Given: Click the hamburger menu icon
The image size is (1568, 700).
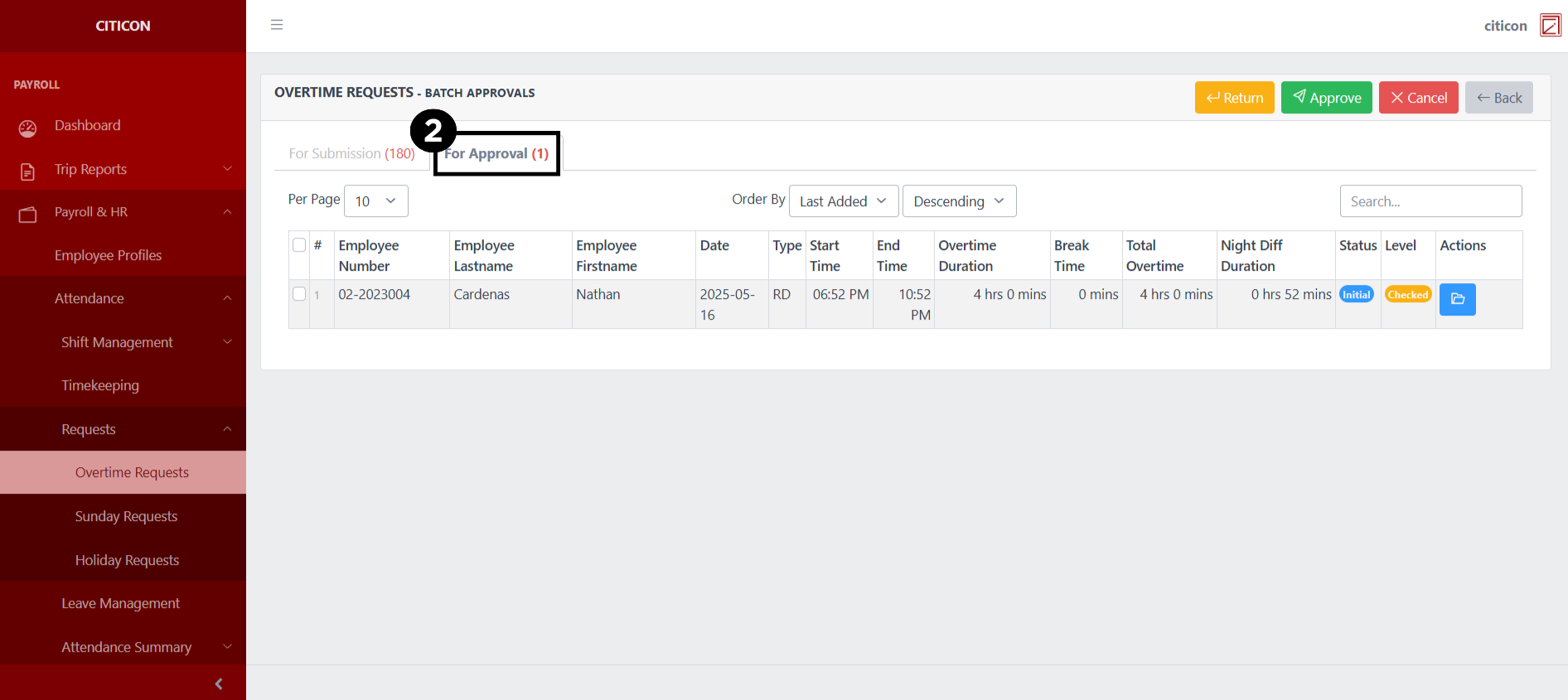Looking at the screenshot, I should pyautogui.click(x=277, y=25).
